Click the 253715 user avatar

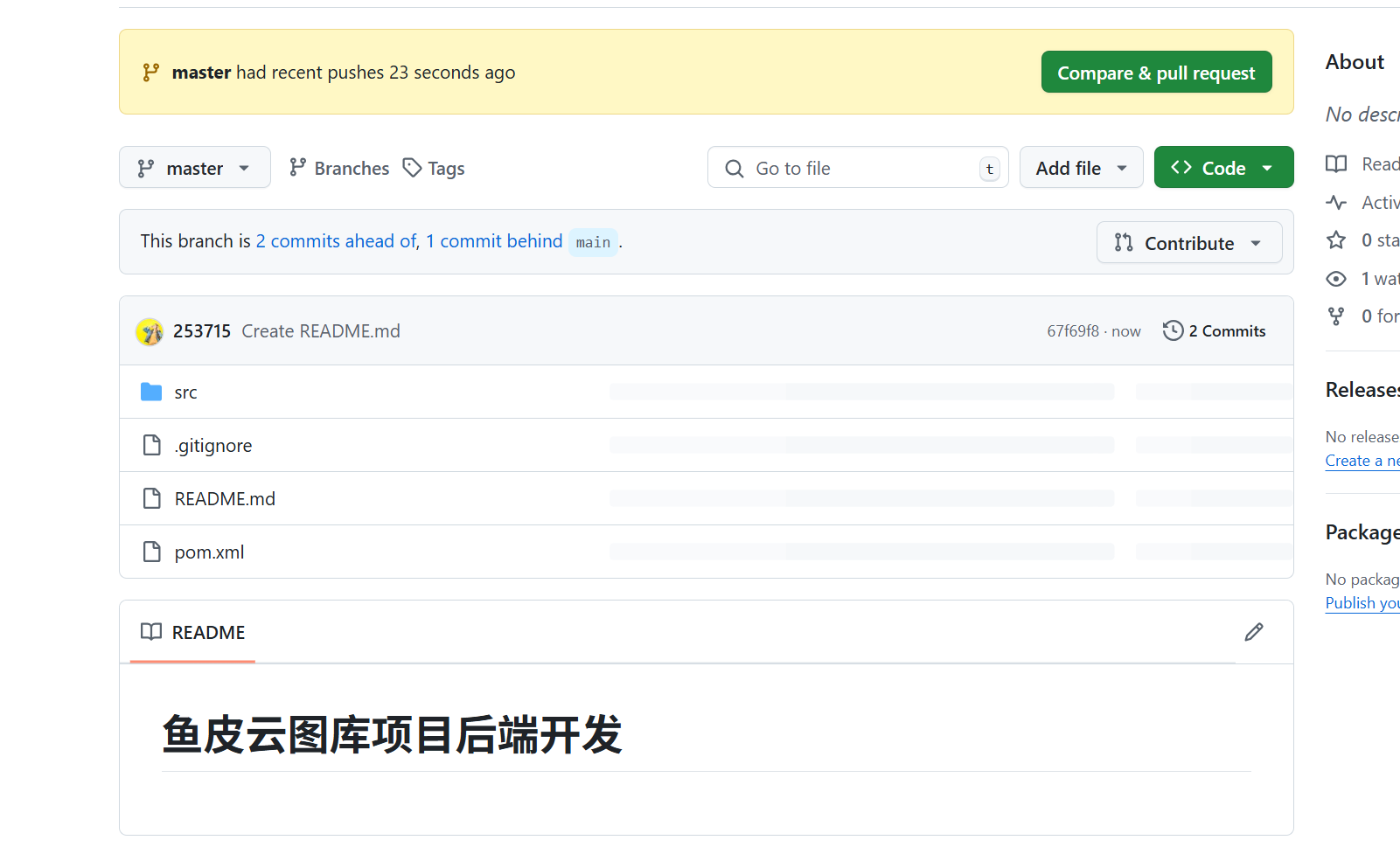pos(150,331)
